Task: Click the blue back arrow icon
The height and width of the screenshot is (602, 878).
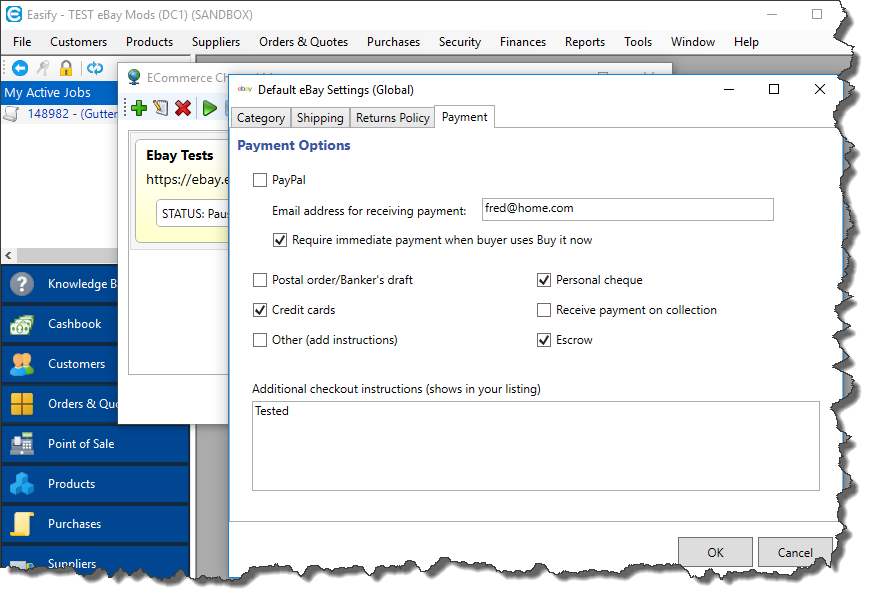Action: pyautogui.click(x=20, y=68)
